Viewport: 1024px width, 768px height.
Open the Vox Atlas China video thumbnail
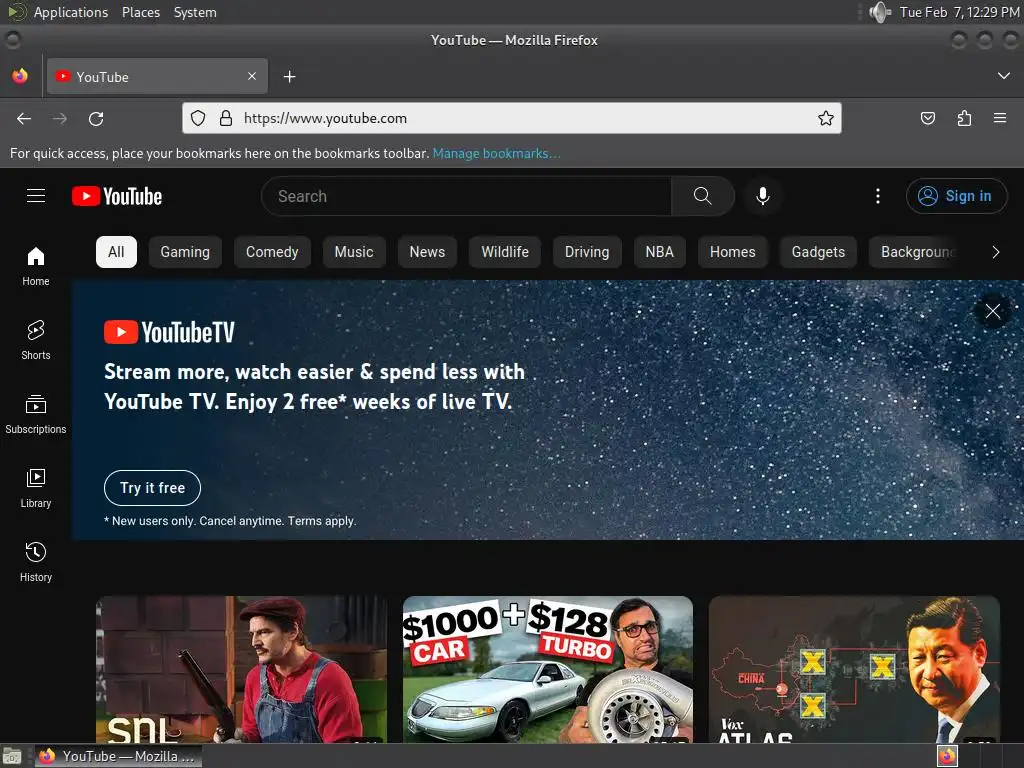coord(854,669)
